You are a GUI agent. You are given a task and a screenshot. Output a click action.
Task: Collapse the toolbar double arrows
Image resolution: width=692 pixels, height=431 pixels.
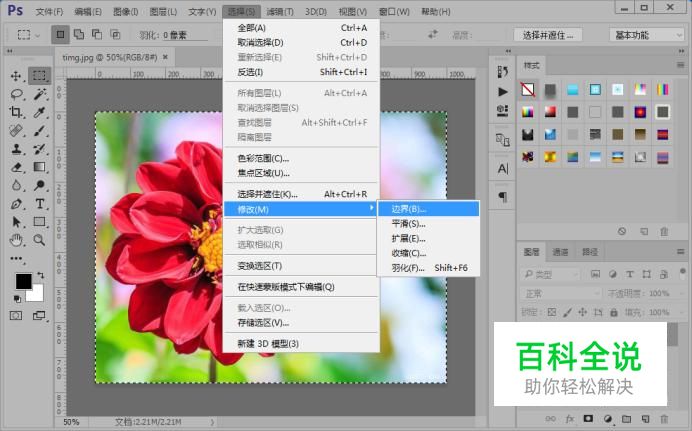[x=10, y=52]
